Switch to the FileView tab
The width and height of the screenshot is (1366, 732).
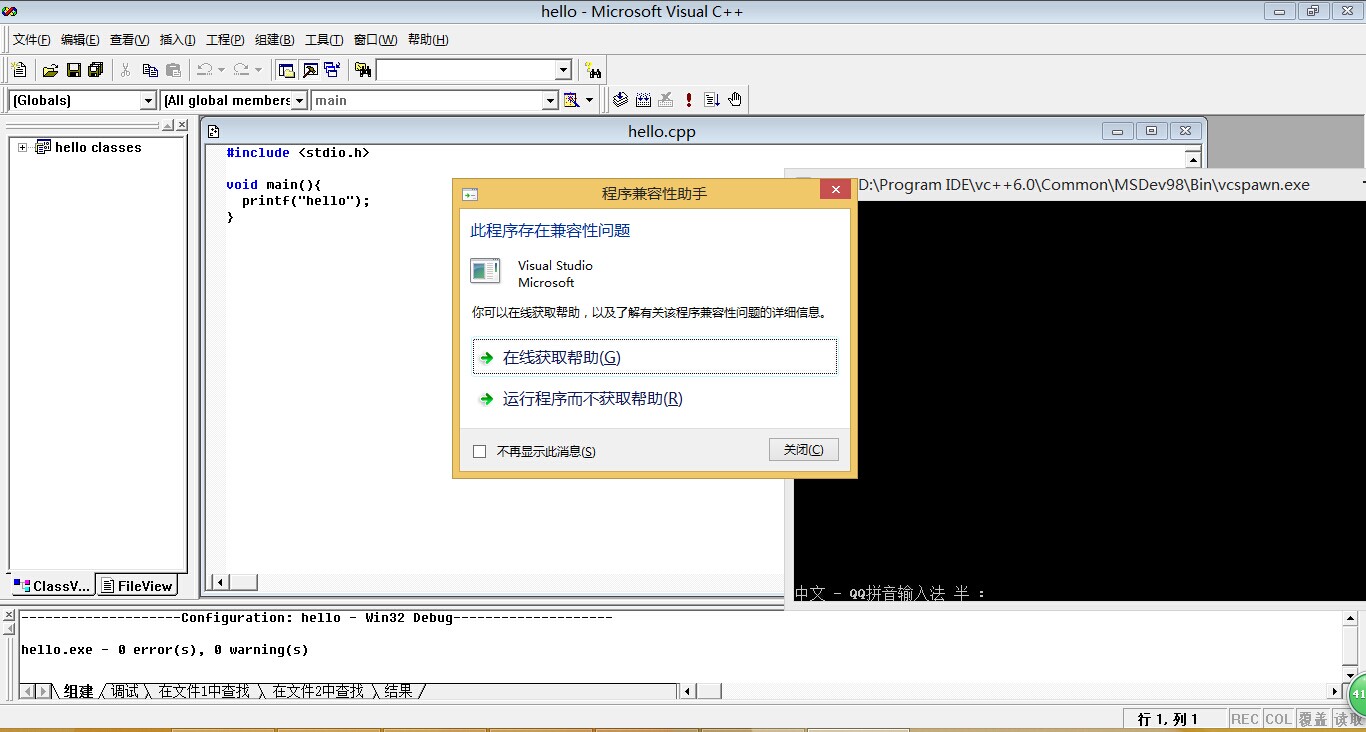[x=138, y=586]
